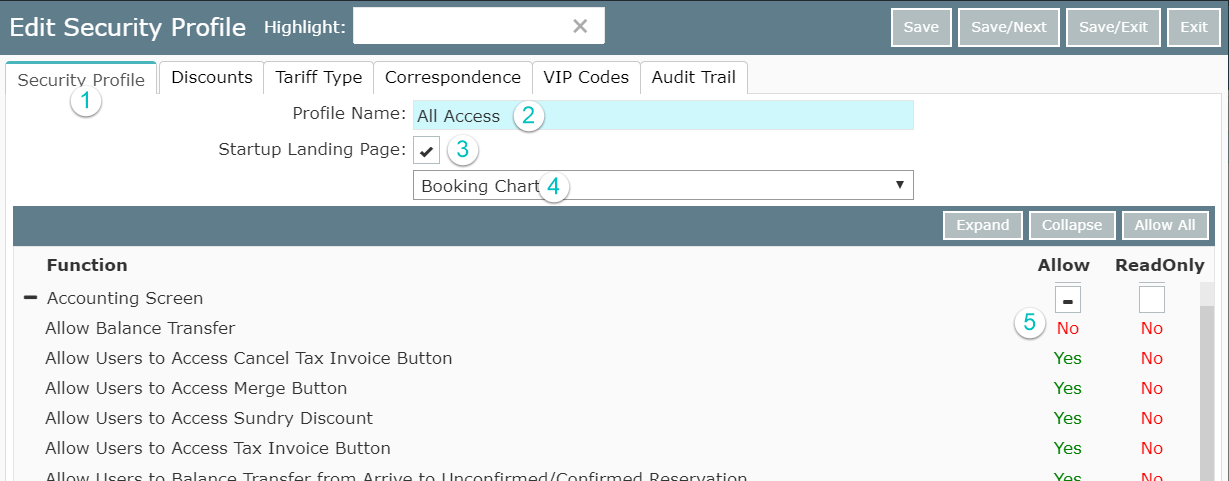Image resolution: width=1229 pixels, height=481 pixels.
Task: Select the VIP Codes tab
Action: pyautogui.click(x=586, y=77)
